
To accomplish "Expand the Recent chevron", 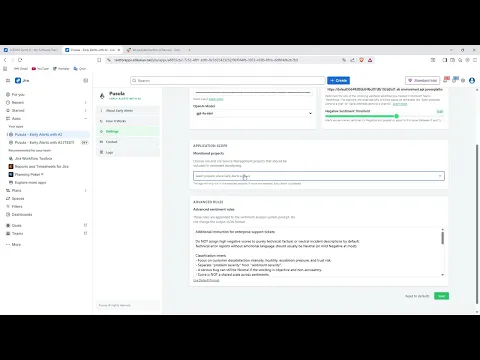I will [x=86, y=103].
